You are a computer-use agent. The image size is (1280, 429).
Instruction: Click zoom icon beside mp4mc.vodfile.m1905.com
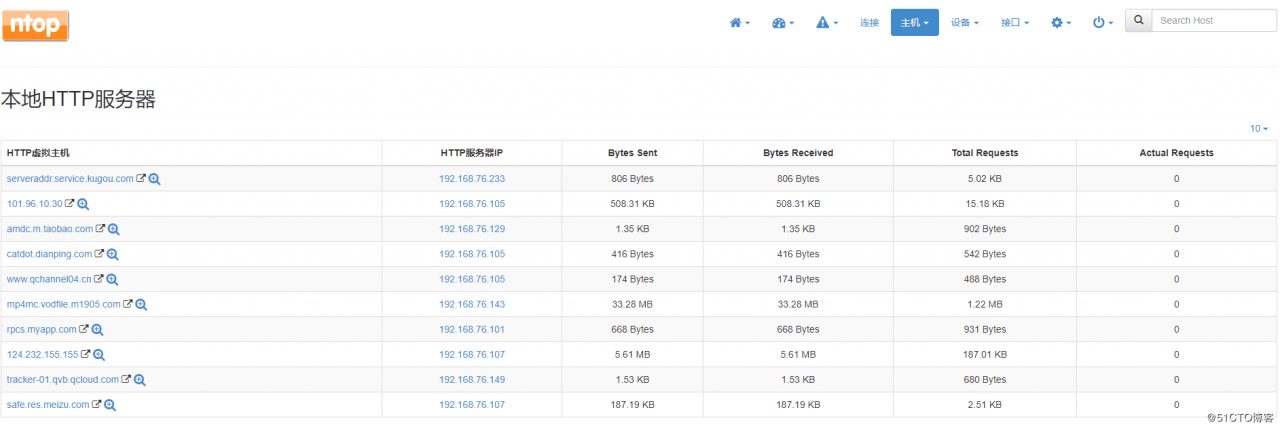pyautogui.click(x=141, y=304)
